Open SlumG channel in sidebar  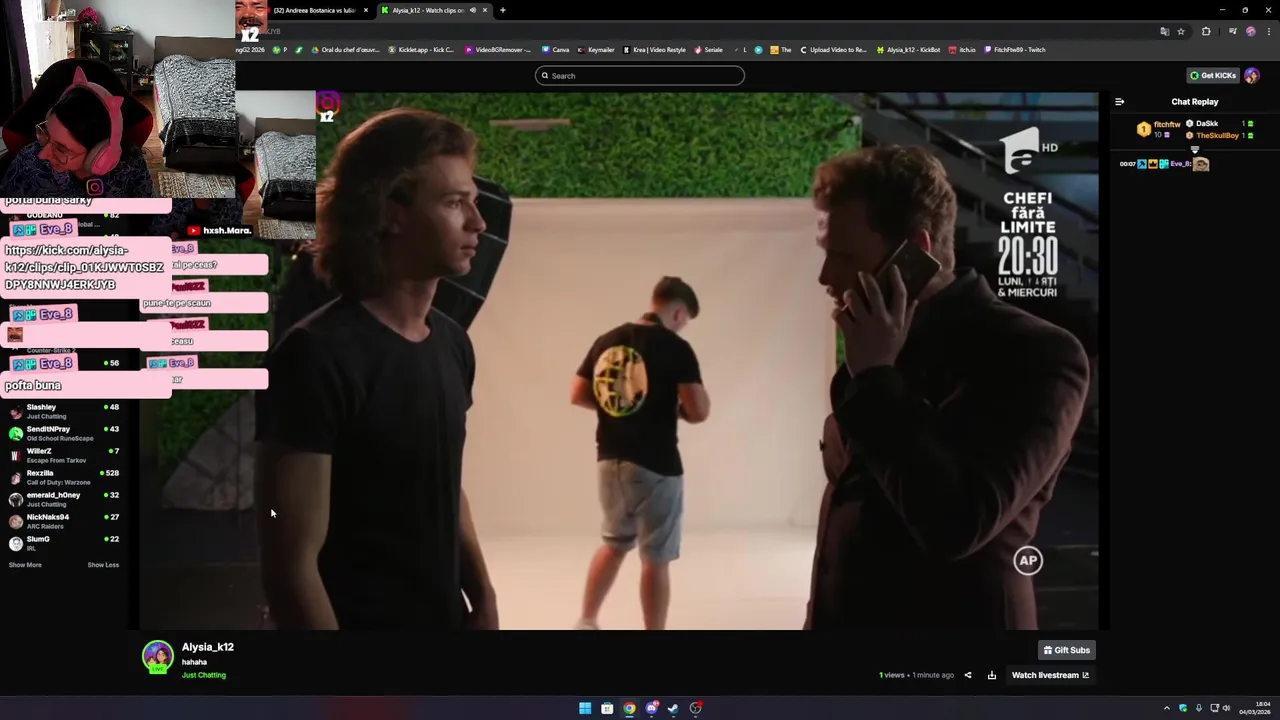point(62,543)
